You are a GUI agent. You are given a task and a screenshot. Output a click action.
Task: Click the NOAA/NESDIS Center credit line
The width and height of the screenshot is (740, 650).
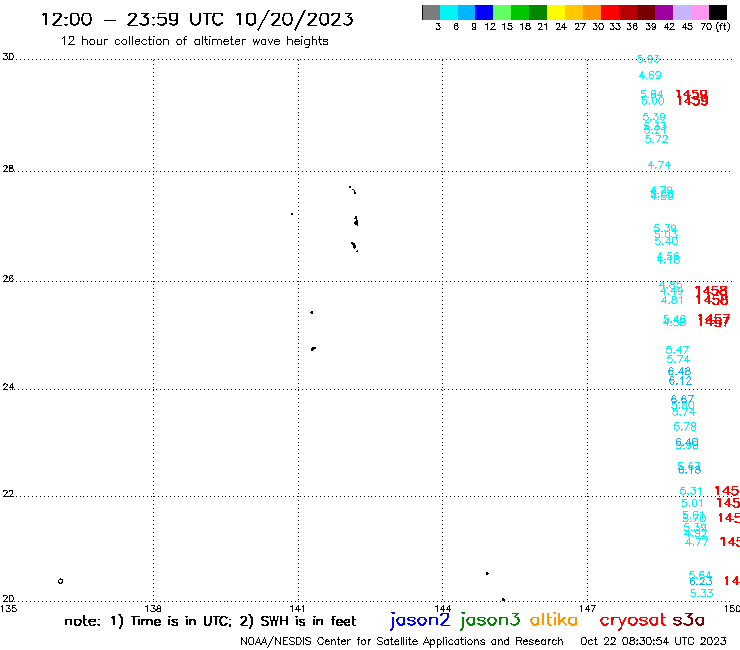pyautogui.click(x=402, y=641)
